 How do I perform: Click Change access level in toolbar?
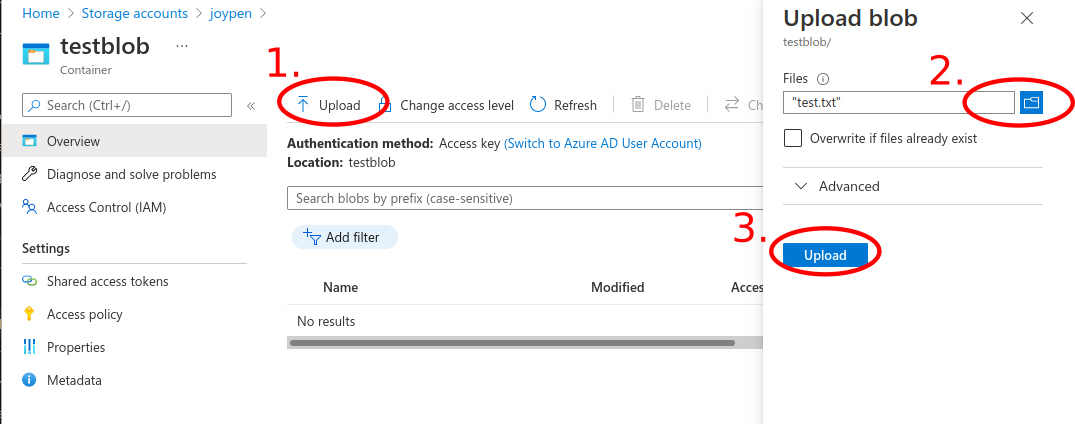pos(447,105)
